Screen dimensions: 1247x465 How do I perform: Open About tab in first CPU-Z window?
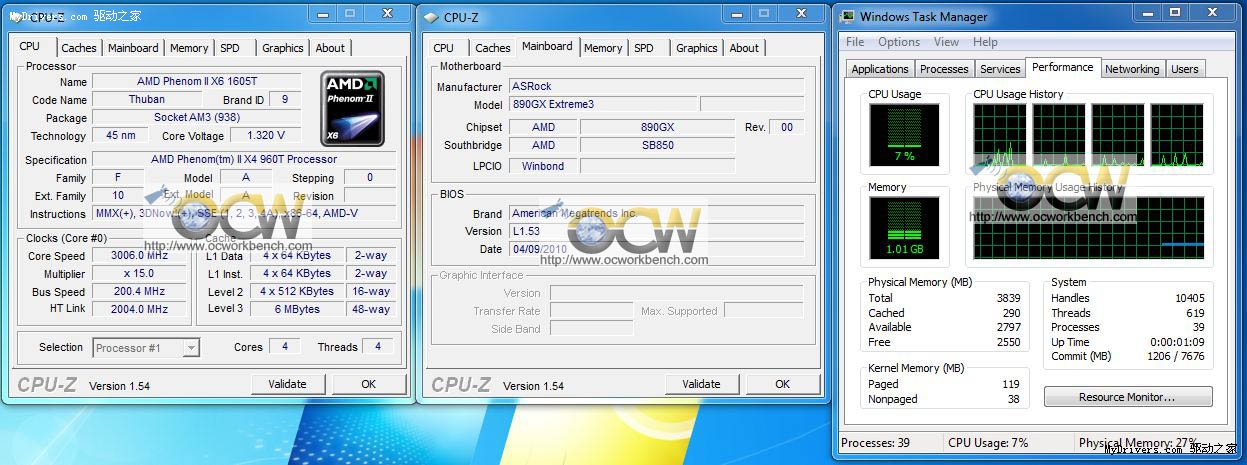click(x=330, y=48)
